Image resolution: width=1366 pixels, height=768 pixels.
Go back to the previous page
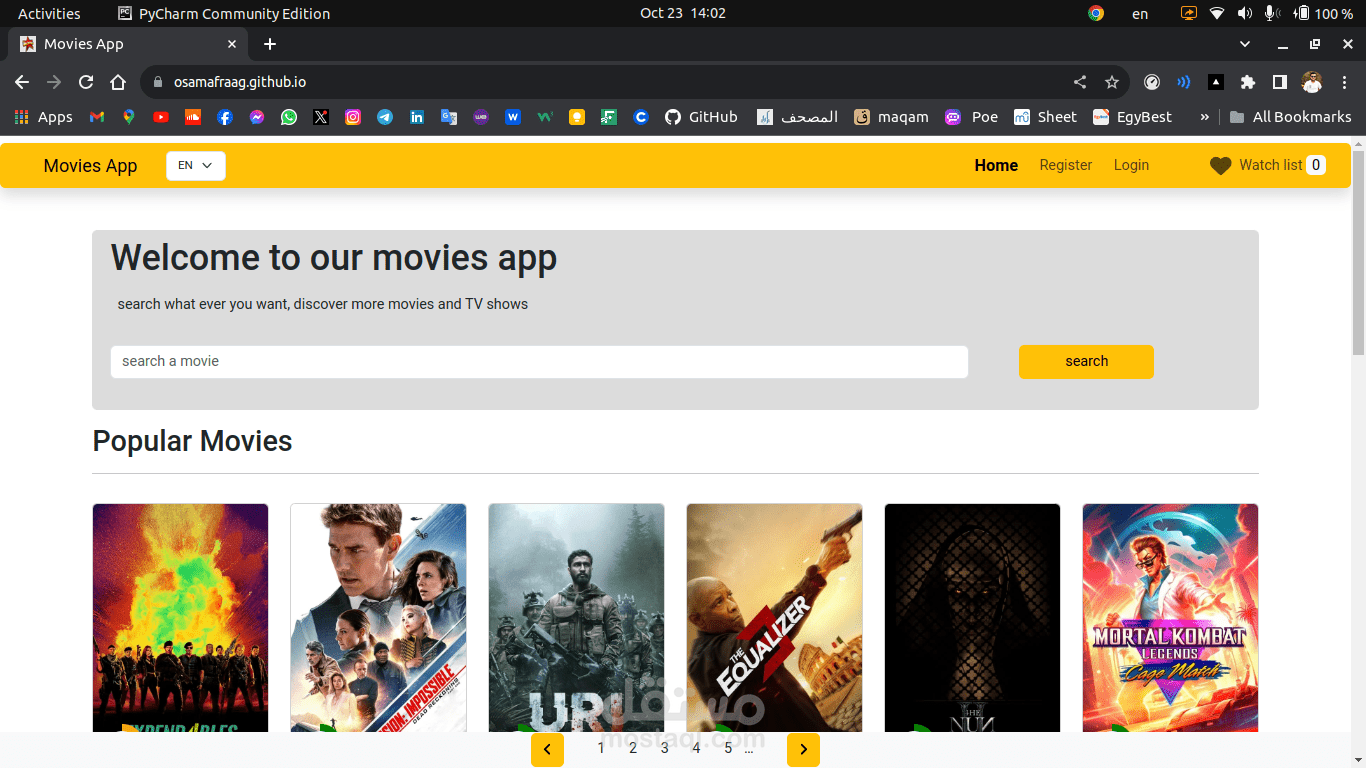[x=22, y=82]
